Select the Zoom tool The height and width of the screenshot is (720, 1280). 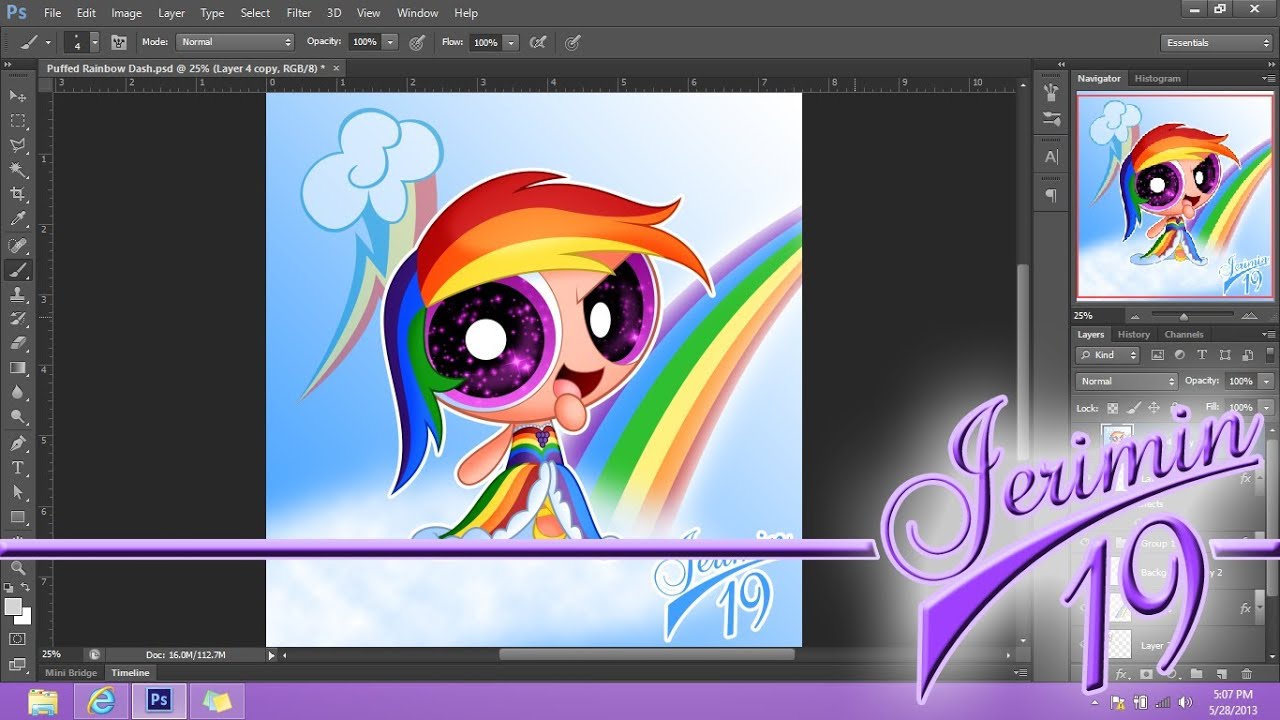pyautogui.click(x=18, y=567)
